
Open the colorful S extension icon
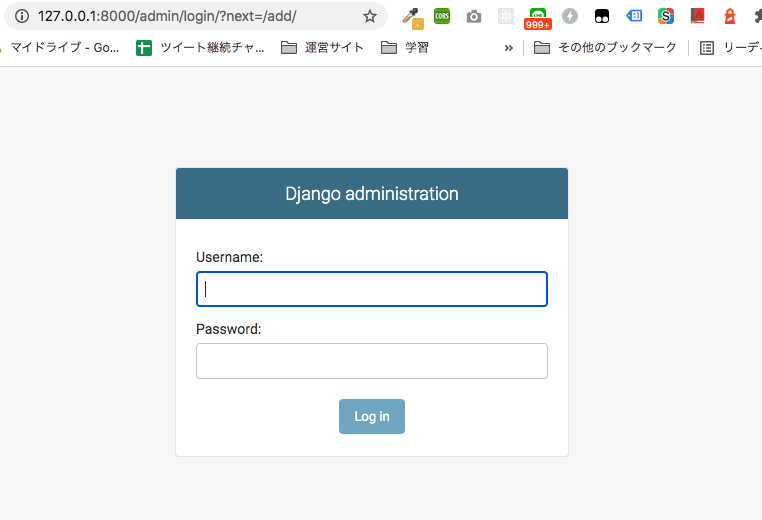coord(666,16)
